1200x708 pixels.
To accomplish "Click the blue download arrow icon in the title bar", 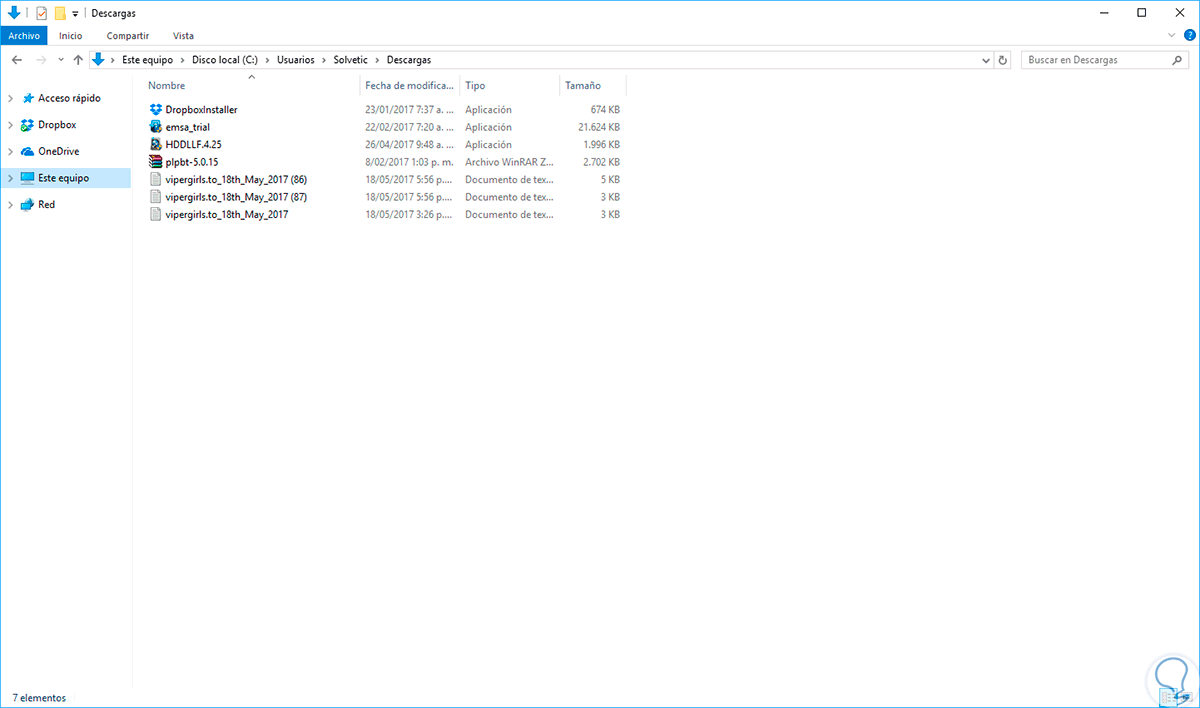I will [14, 13].
